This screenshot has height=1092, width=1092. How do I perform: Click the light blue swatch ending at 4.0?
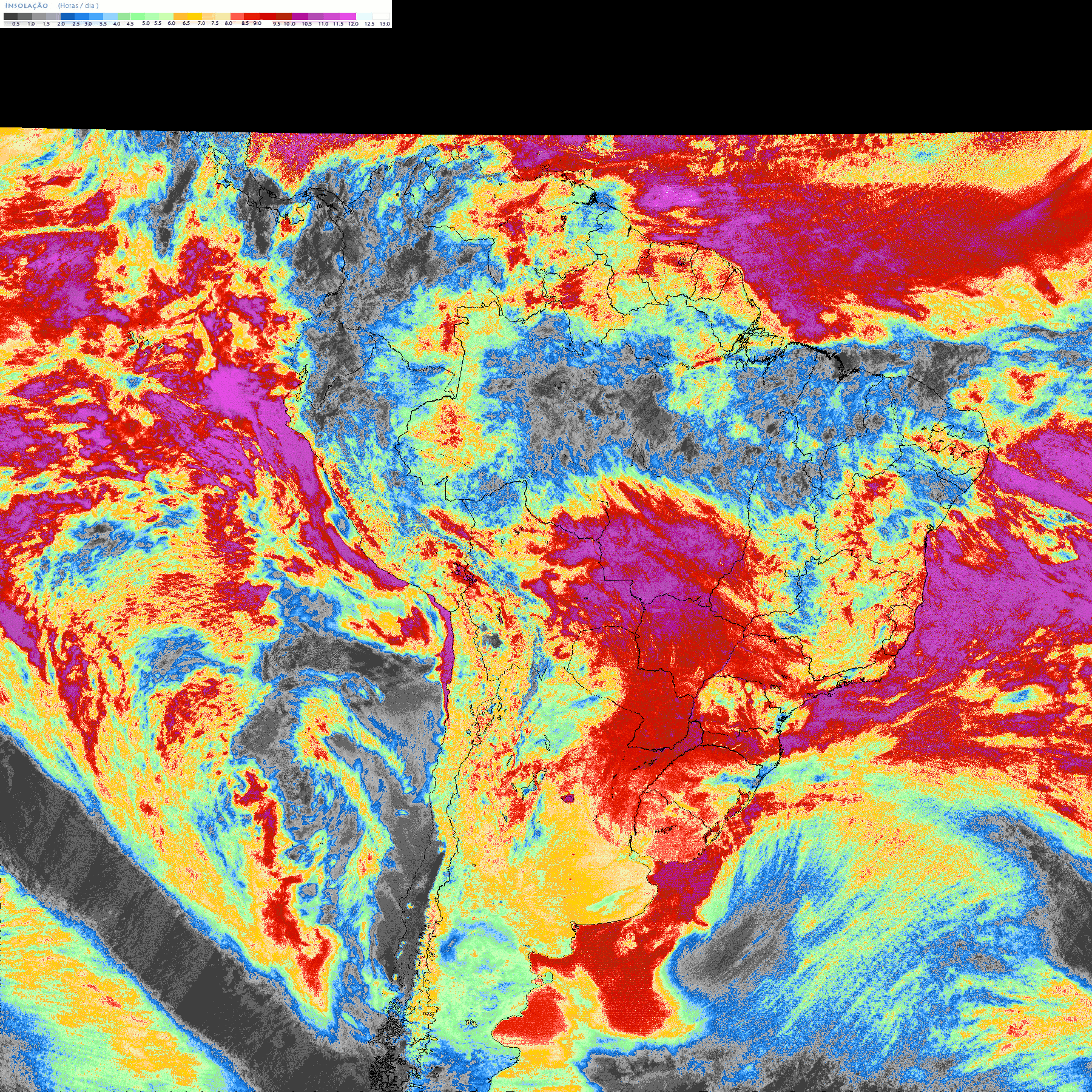110,16
